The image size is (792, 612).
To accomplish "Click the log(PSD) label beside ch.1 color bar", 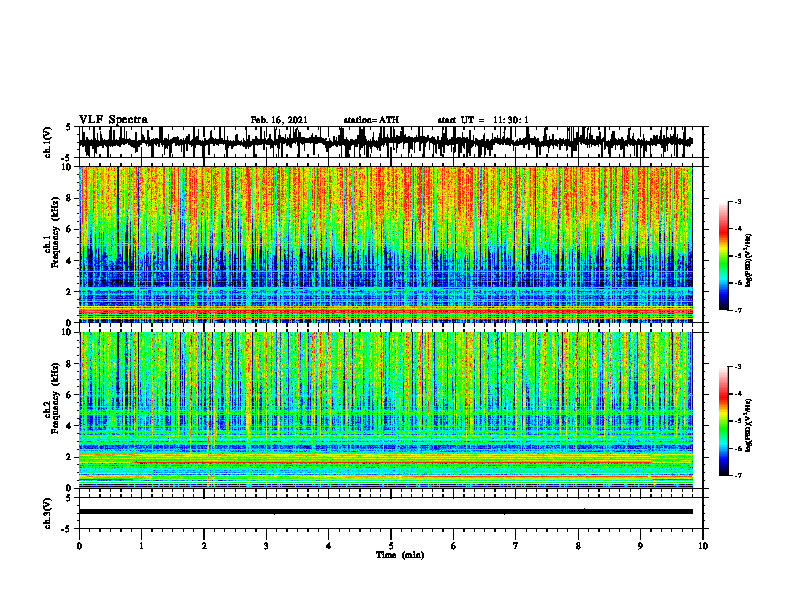I will [x=749, y=260].
